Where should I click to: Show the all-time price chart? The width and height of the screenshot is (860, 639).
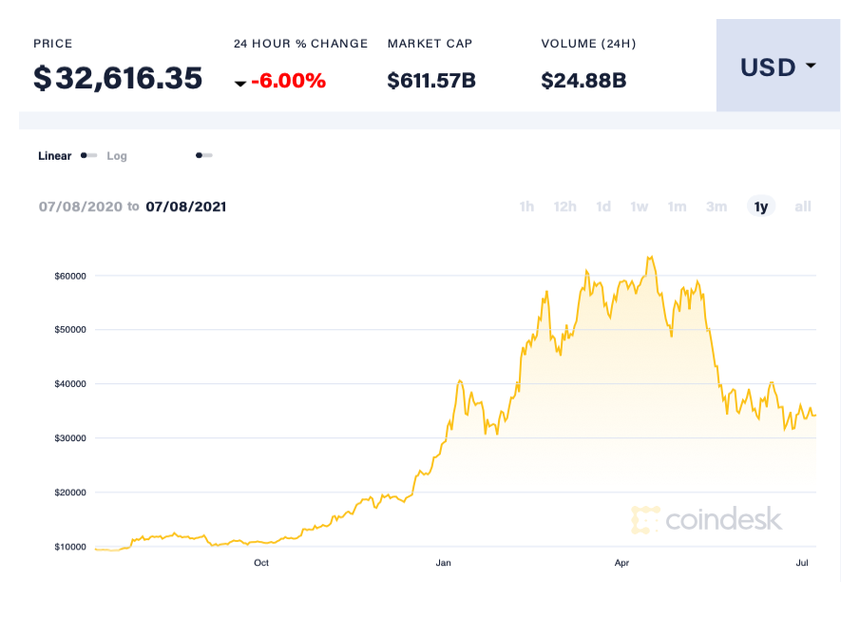tap(802, 206)
